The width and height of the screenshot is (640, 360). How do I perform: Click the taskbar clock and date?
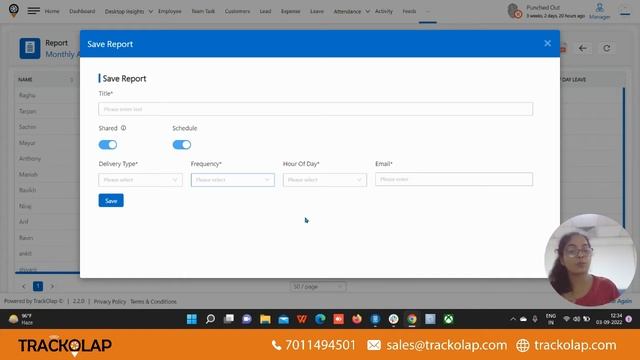[x=609, y=319]
